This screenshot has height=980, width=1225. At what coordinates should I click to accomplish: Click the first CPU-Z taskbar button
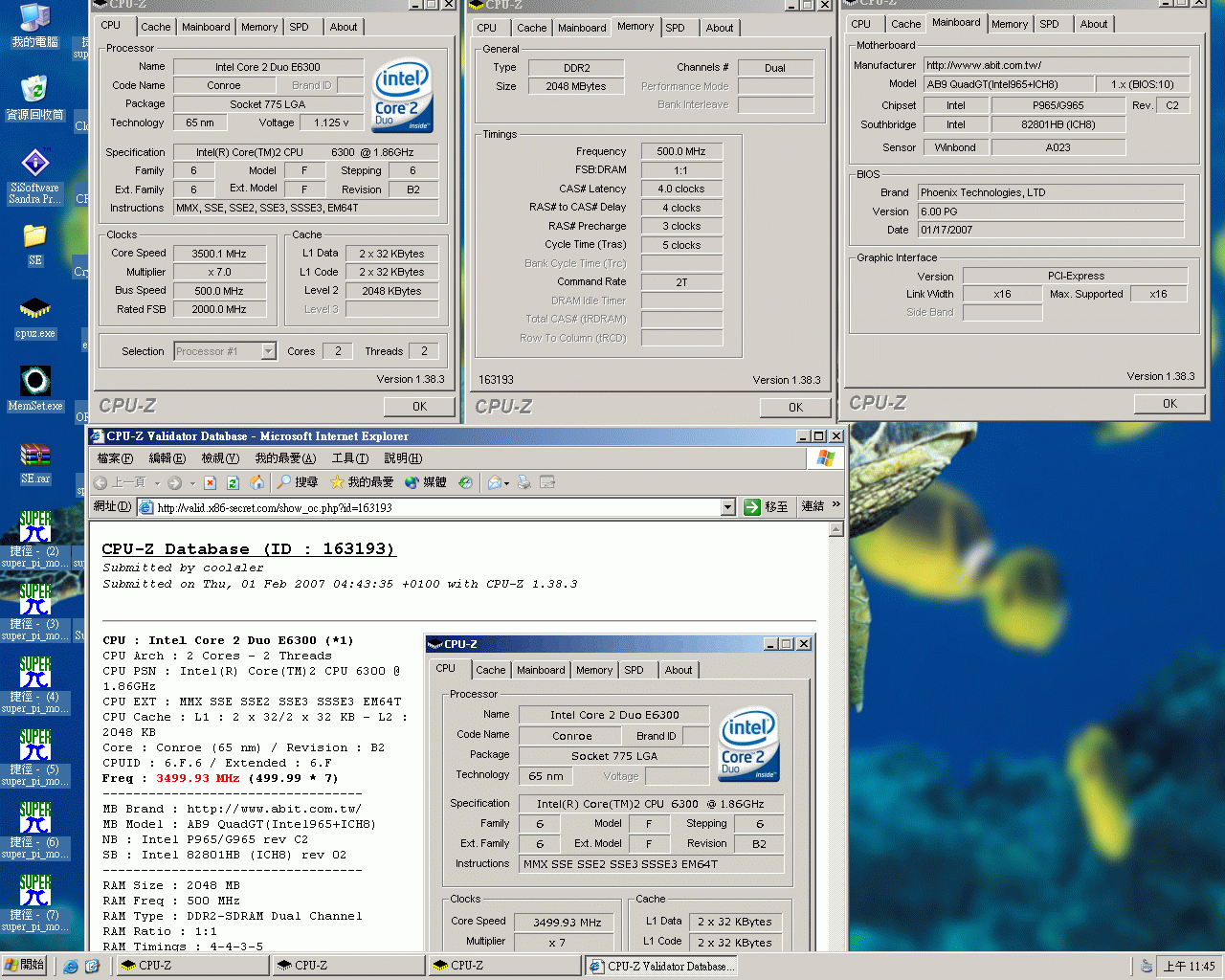click(192, 967)
